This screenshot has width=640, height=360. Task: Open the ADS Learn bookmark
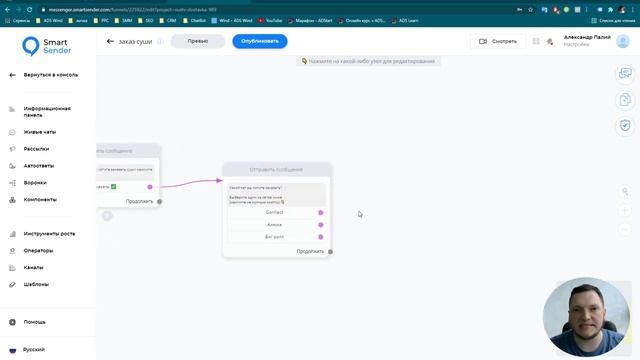click(404, 20)
